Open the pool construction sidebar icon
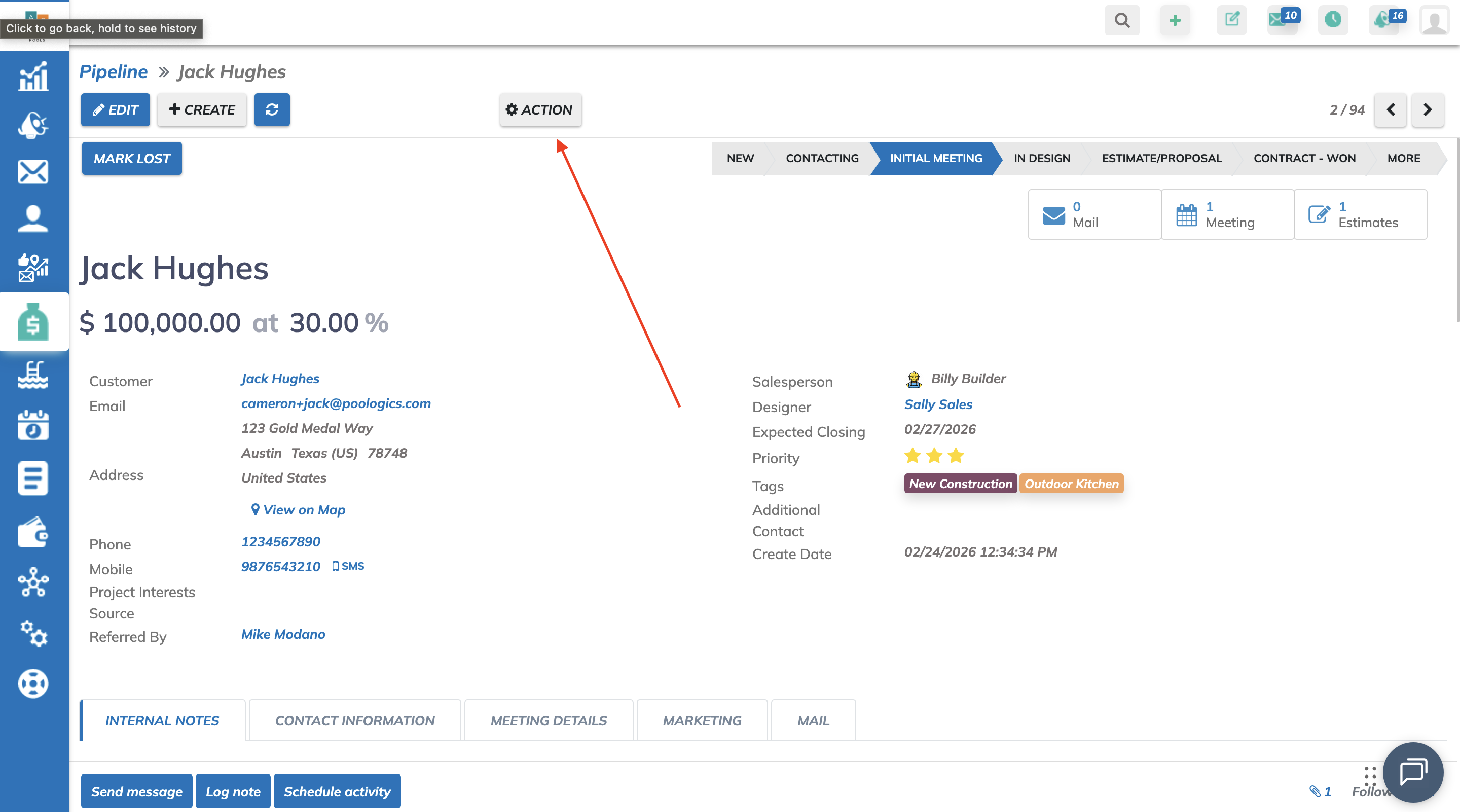The width and height of the screenshot is (1460, 812). pos(33,375)
